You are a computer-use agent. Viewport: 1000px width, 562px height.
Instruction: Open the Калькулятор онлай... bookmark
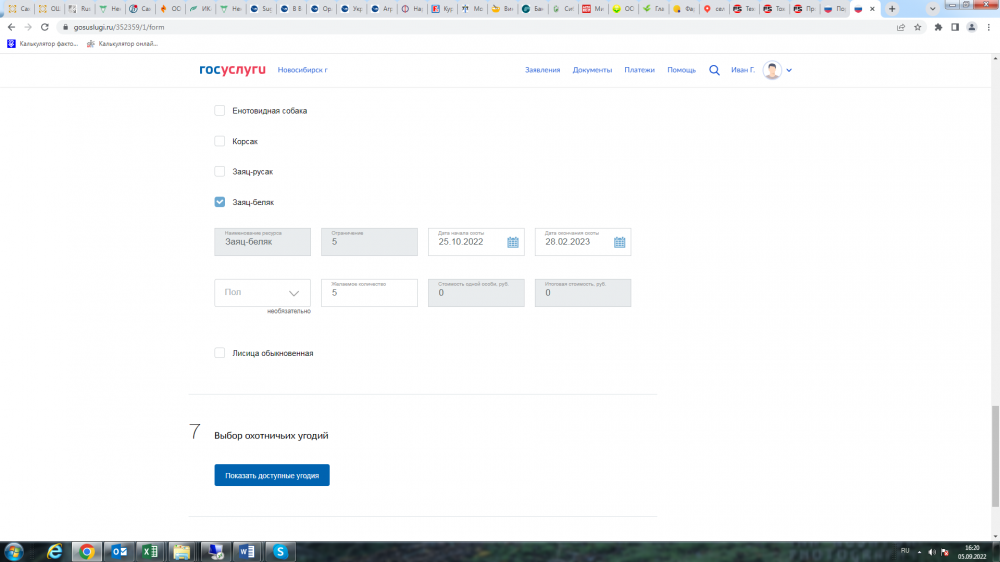[x=122, y=44]
